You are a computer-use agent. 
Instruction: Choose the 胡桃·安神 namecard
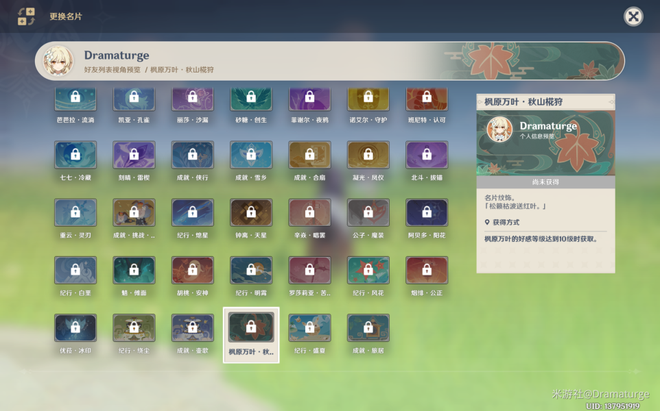(192, 270)
